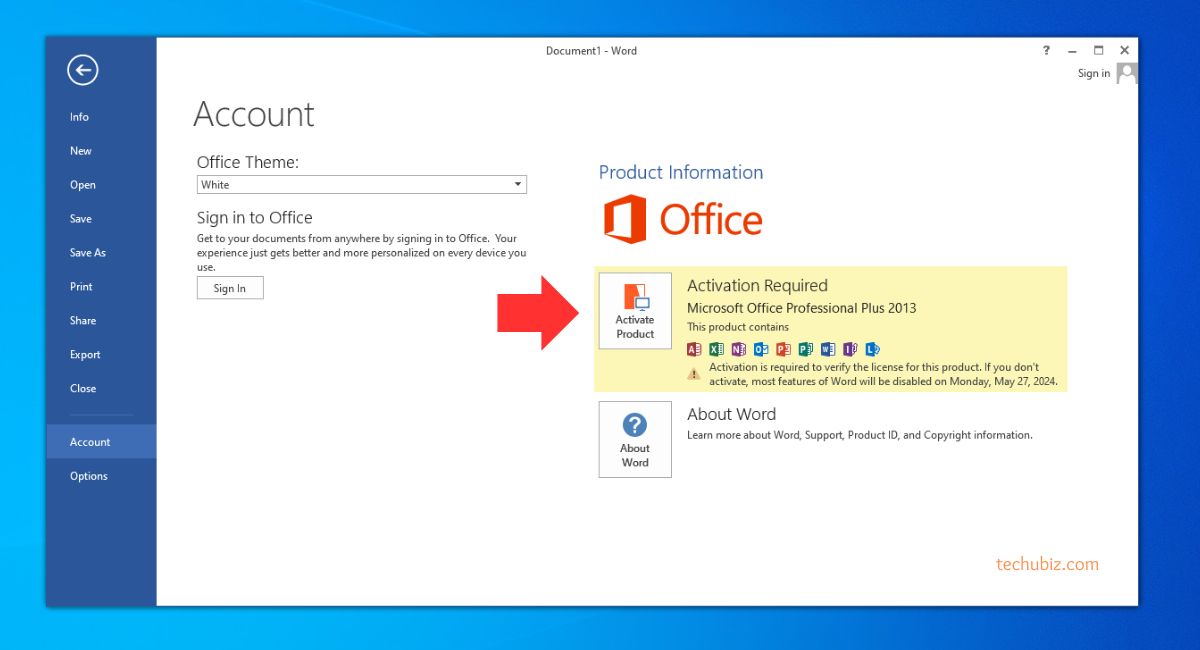Click the back arrow in the sidebar
This screenshot has width=1200, height=650.
pyautogui.click(x=82, y=69)
